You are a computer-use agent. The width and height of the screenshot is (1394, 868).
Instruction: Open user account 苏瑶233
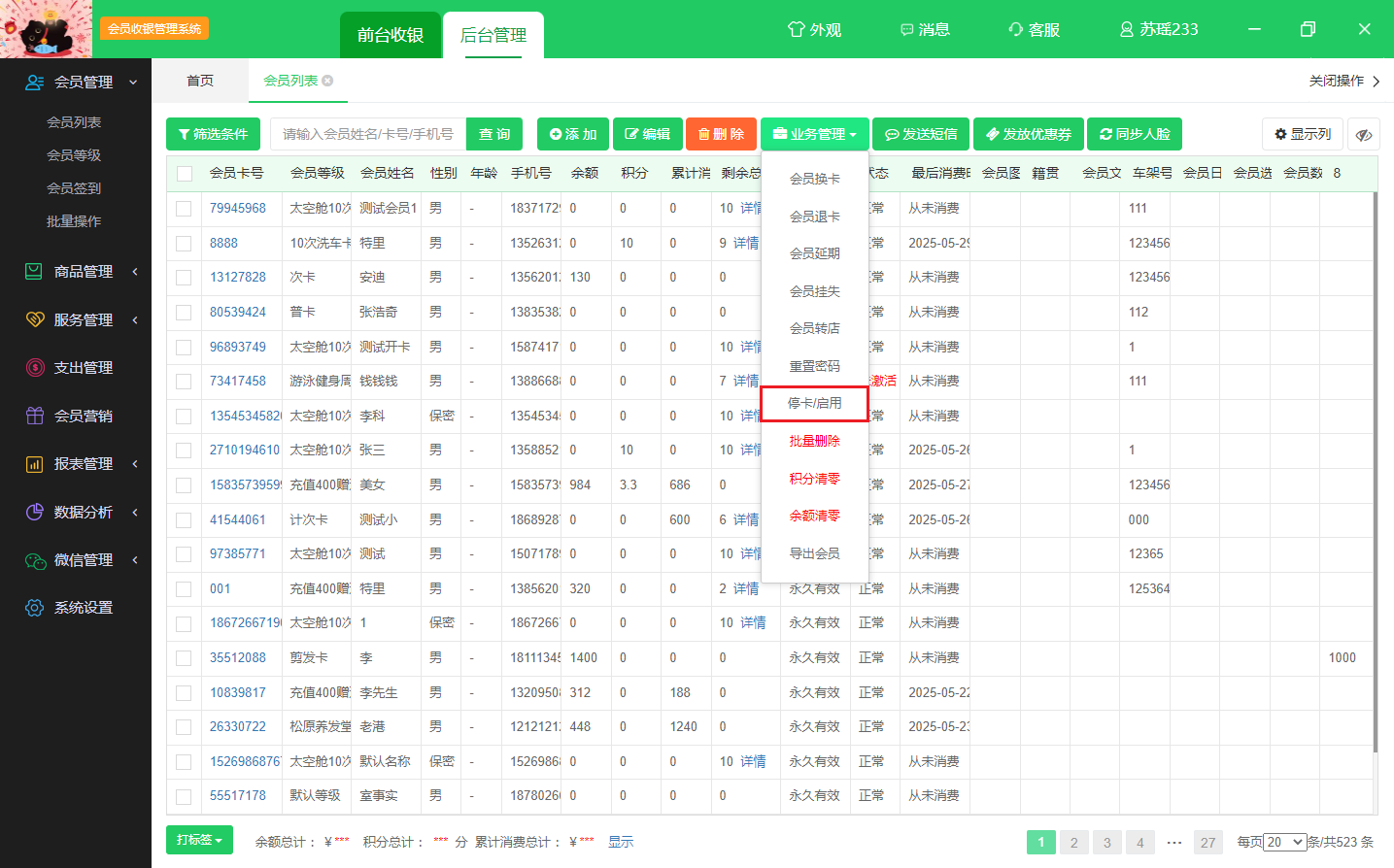1158,29
